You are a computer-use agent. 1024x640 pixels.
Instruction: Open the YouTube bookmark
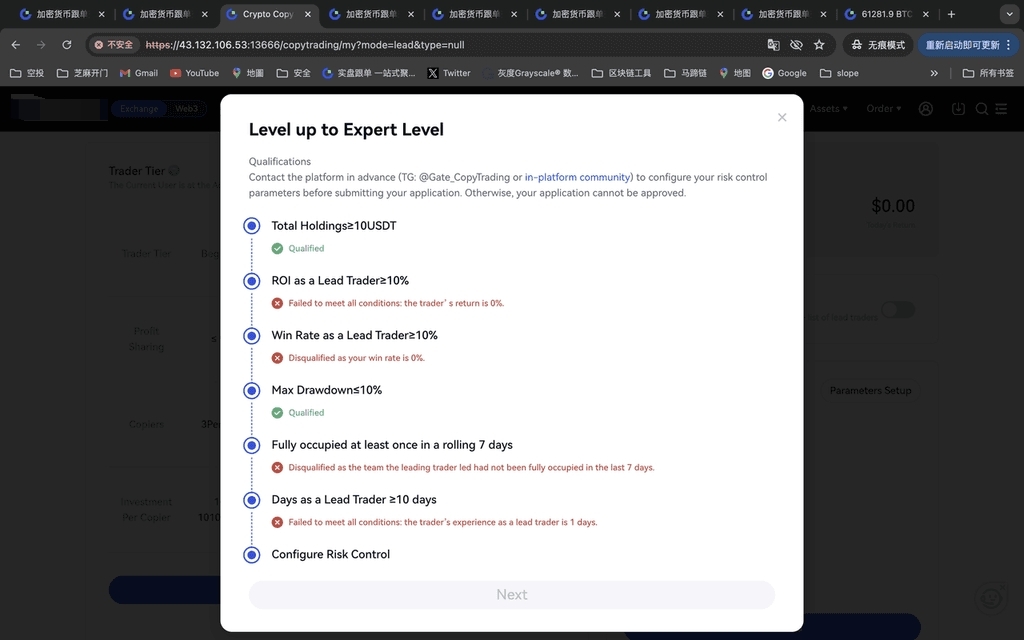[x=194, y=73]
